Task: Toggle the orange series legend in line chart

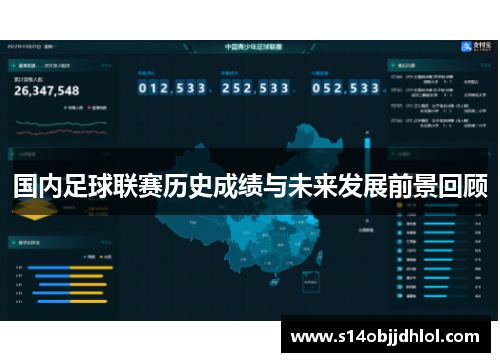Action: pos(97,108)
